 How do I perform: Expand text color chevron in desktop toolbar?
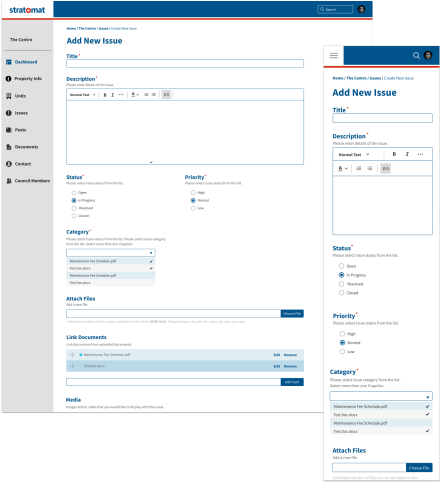pyautogui.click(x=138, y=95)
